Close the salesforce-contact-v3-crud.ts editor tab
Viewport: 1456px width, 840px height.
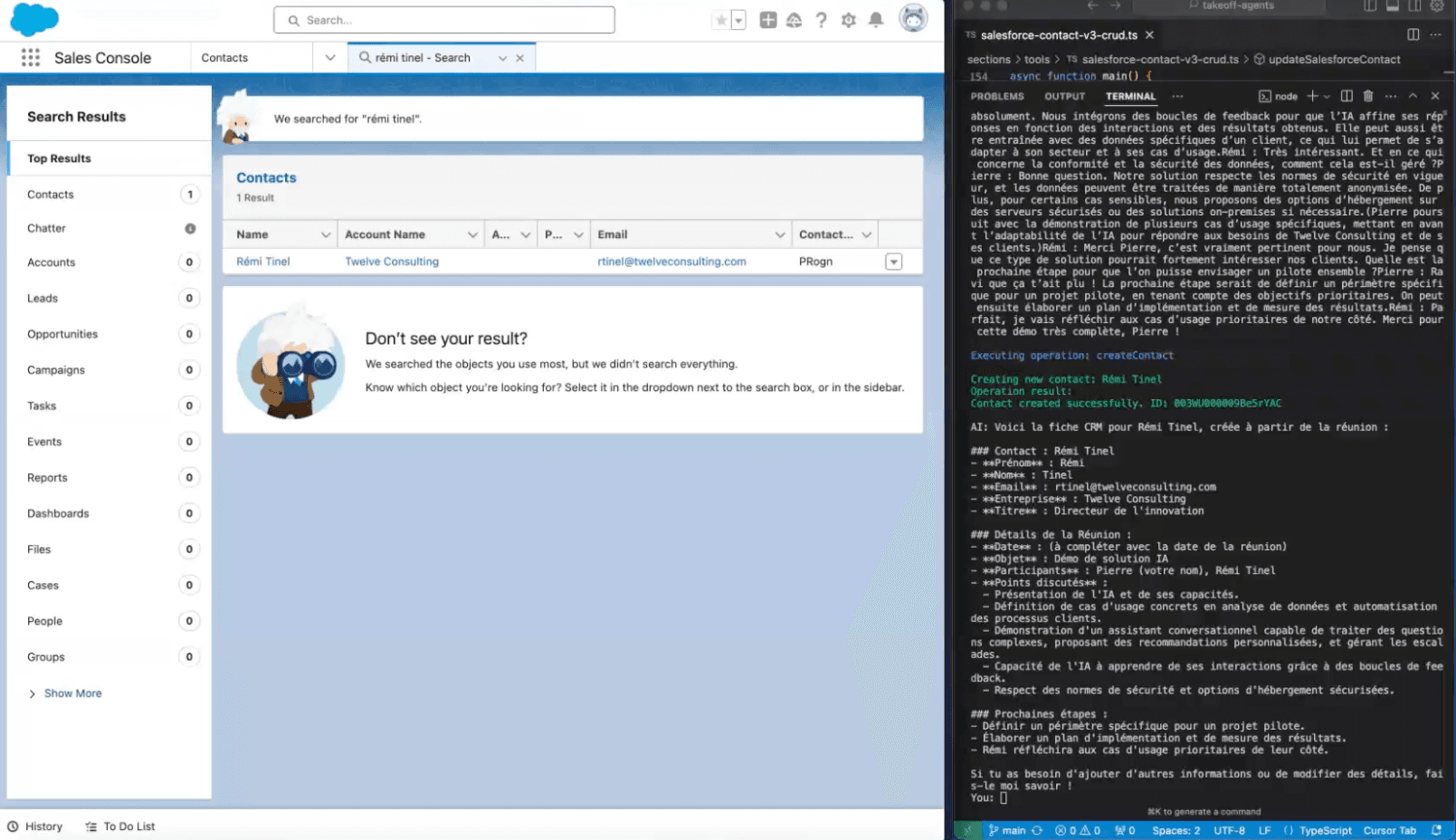(x=1149, y=35)
